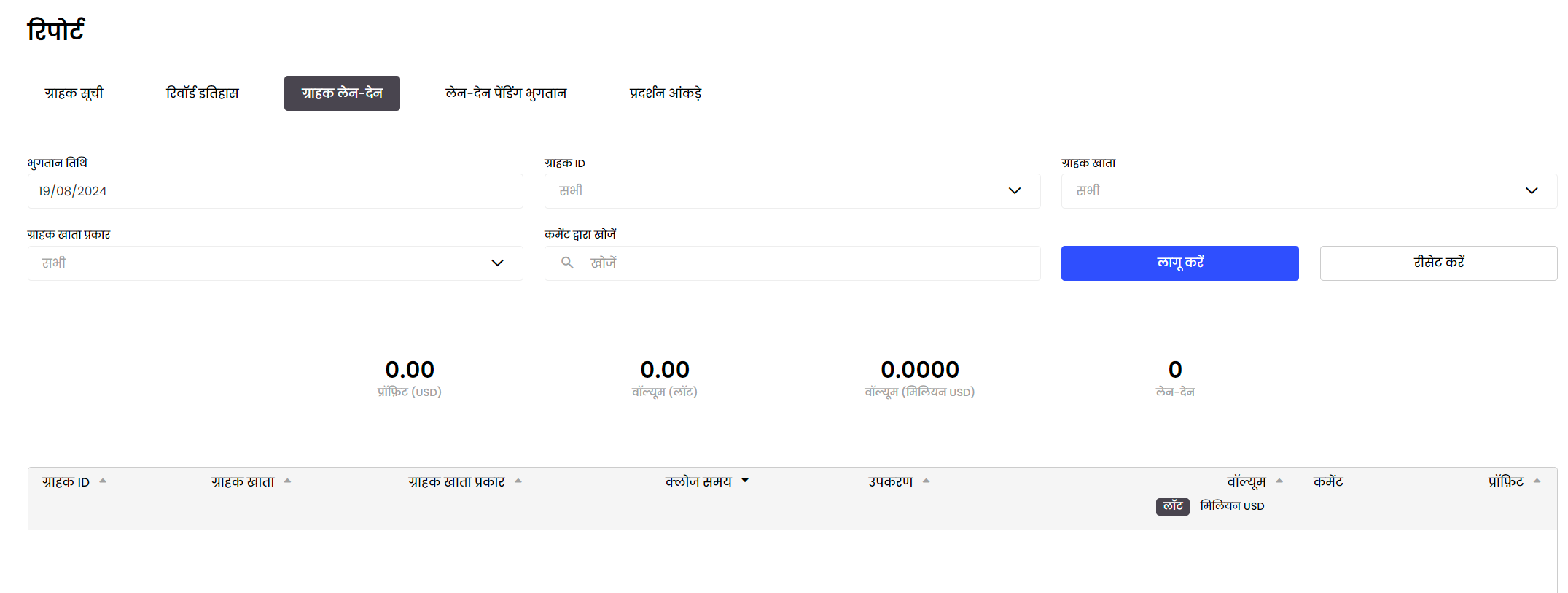Click the search magnifier icon
Viewport: 1568px width, 593px height.
[567, 263]
